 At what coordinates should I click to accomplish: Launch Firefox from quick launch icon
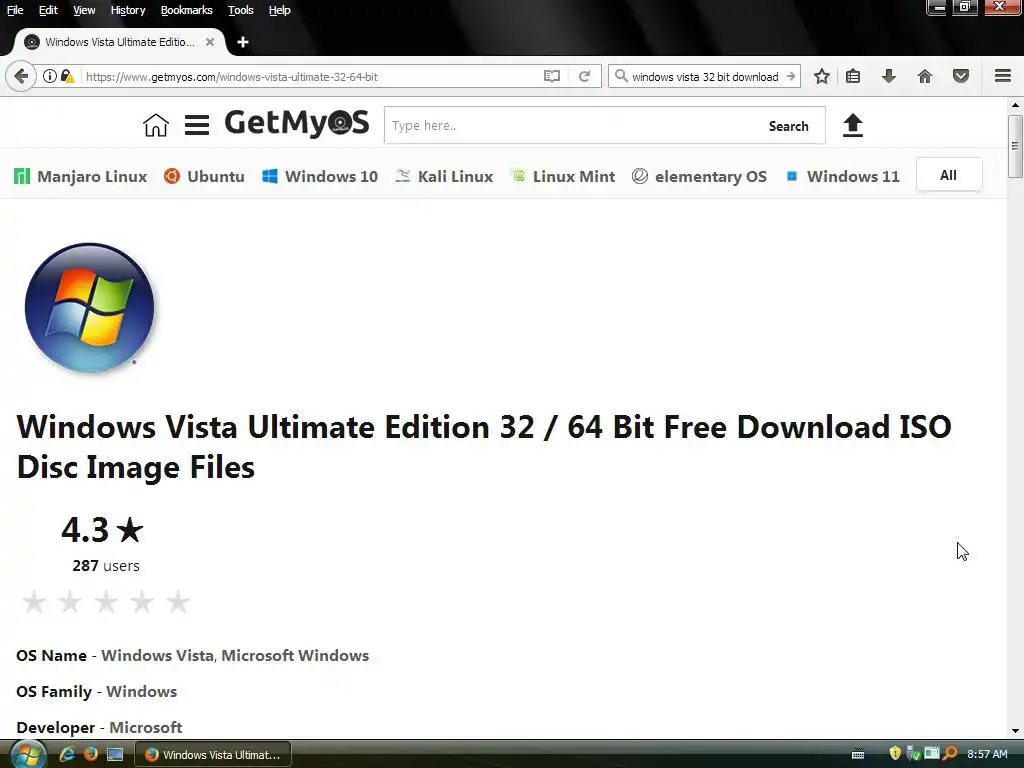pyautogui.click(x=91, y=754)
